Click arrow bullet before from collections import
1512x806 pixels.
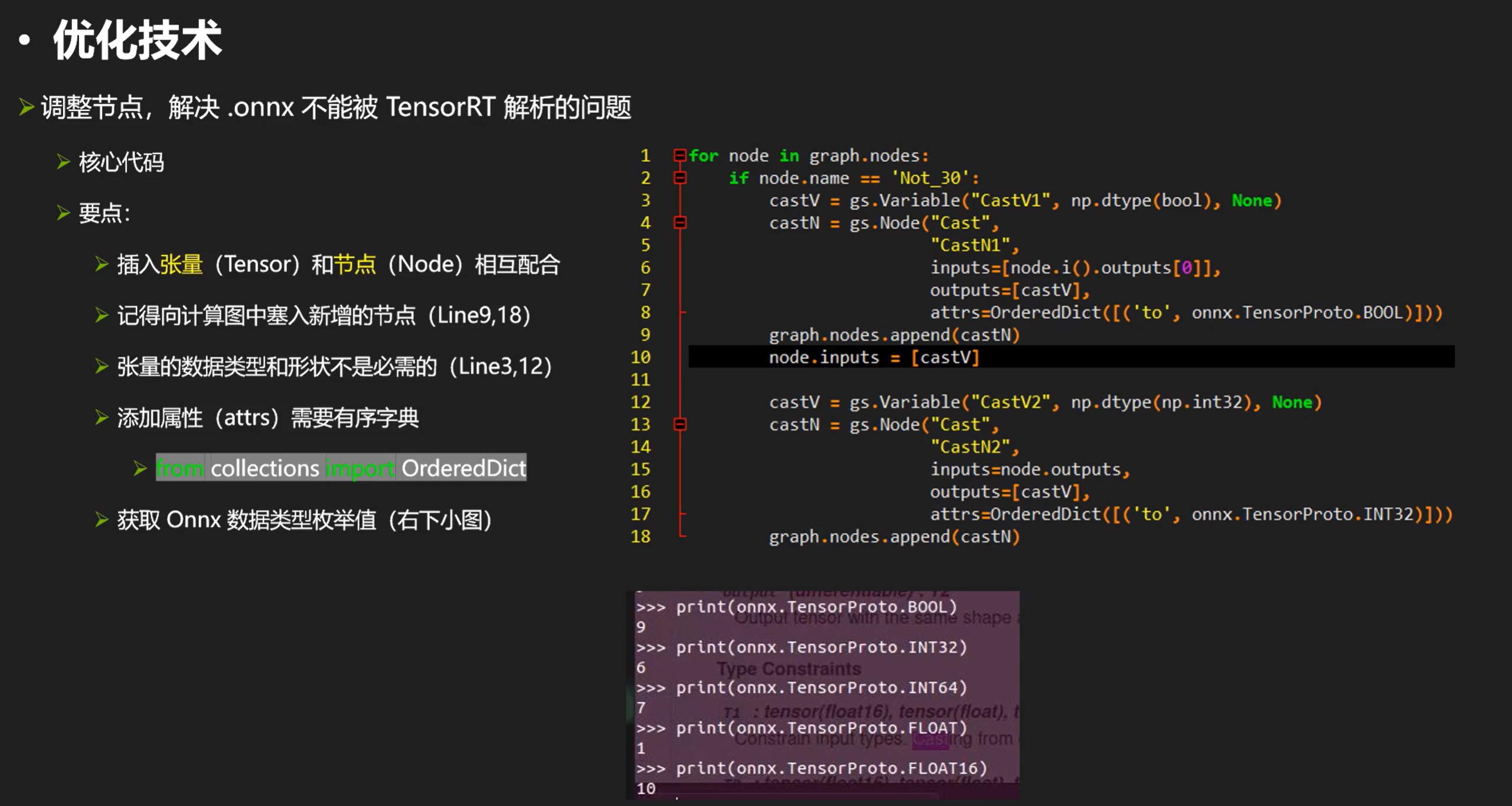point(140,468)
